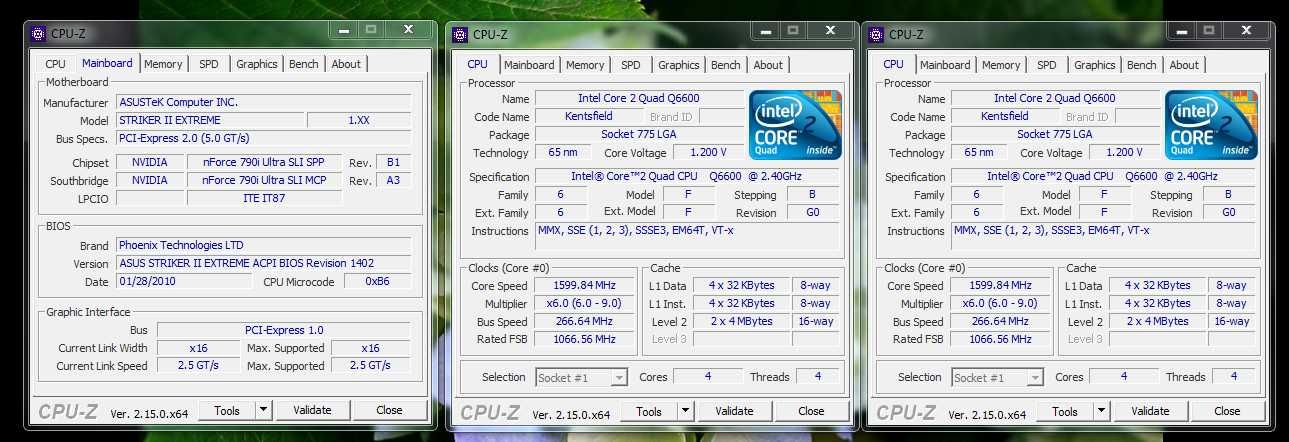Open SPD tab in right CPU-Z window
Viewport: 1289px width, 442px height.
click(1046, 65)
